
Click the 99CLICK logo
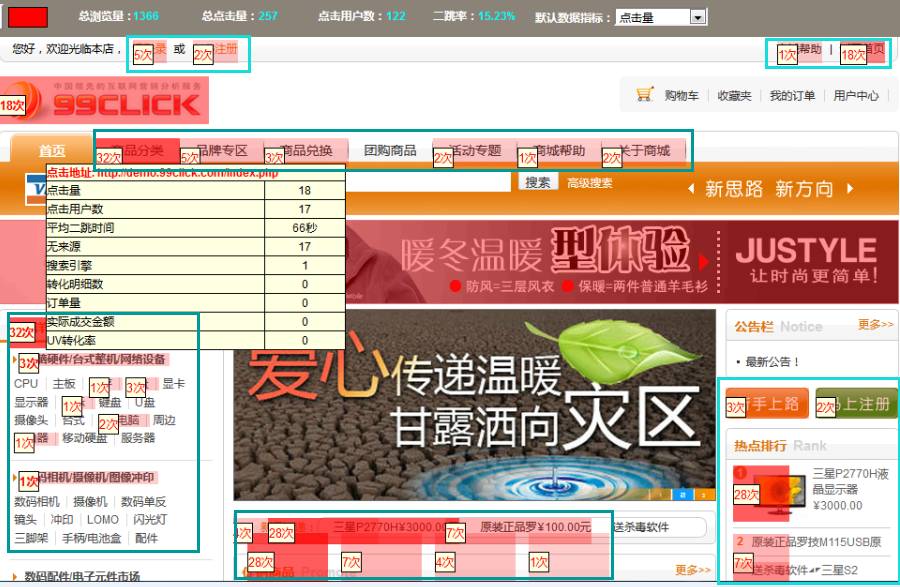click(104, 100)
